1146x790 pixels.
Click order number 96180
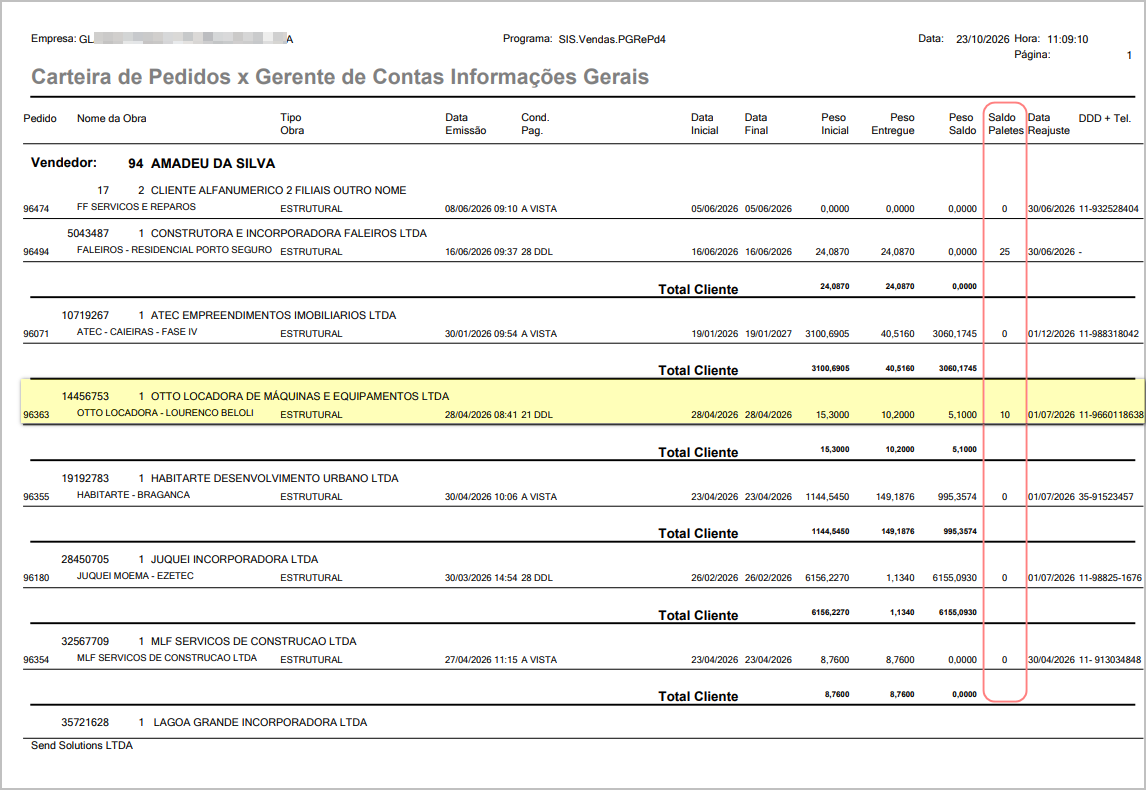point(36,578)
